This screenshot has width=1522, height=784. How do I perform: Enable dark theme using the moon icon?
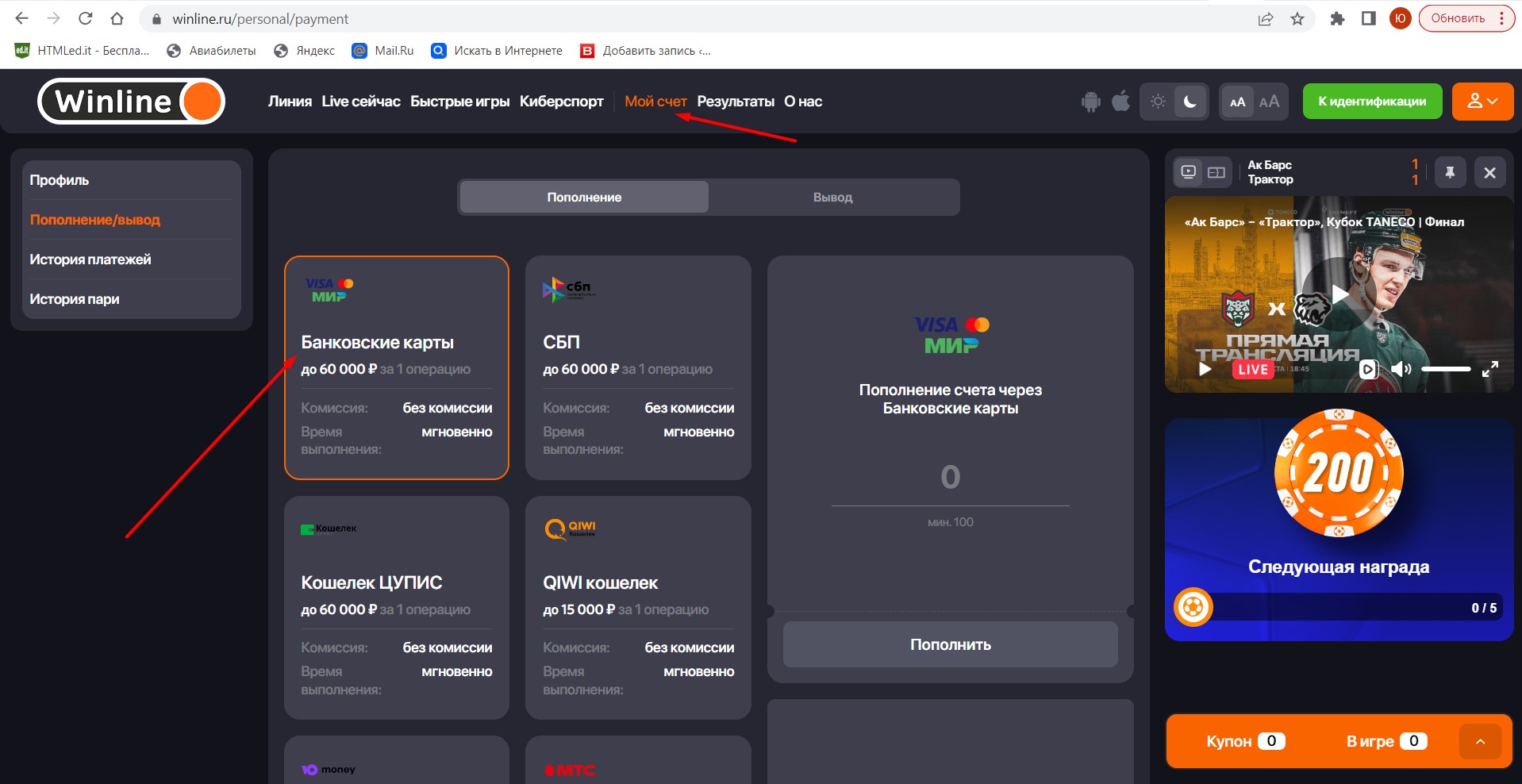tap(1190, 102)
